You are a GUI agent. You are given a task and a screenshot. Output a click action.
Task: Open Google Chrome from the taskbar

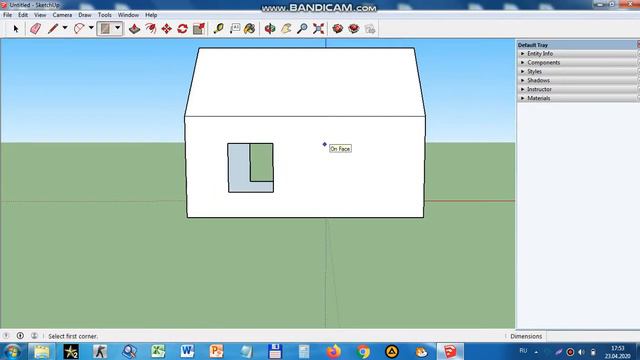(363, 351)
